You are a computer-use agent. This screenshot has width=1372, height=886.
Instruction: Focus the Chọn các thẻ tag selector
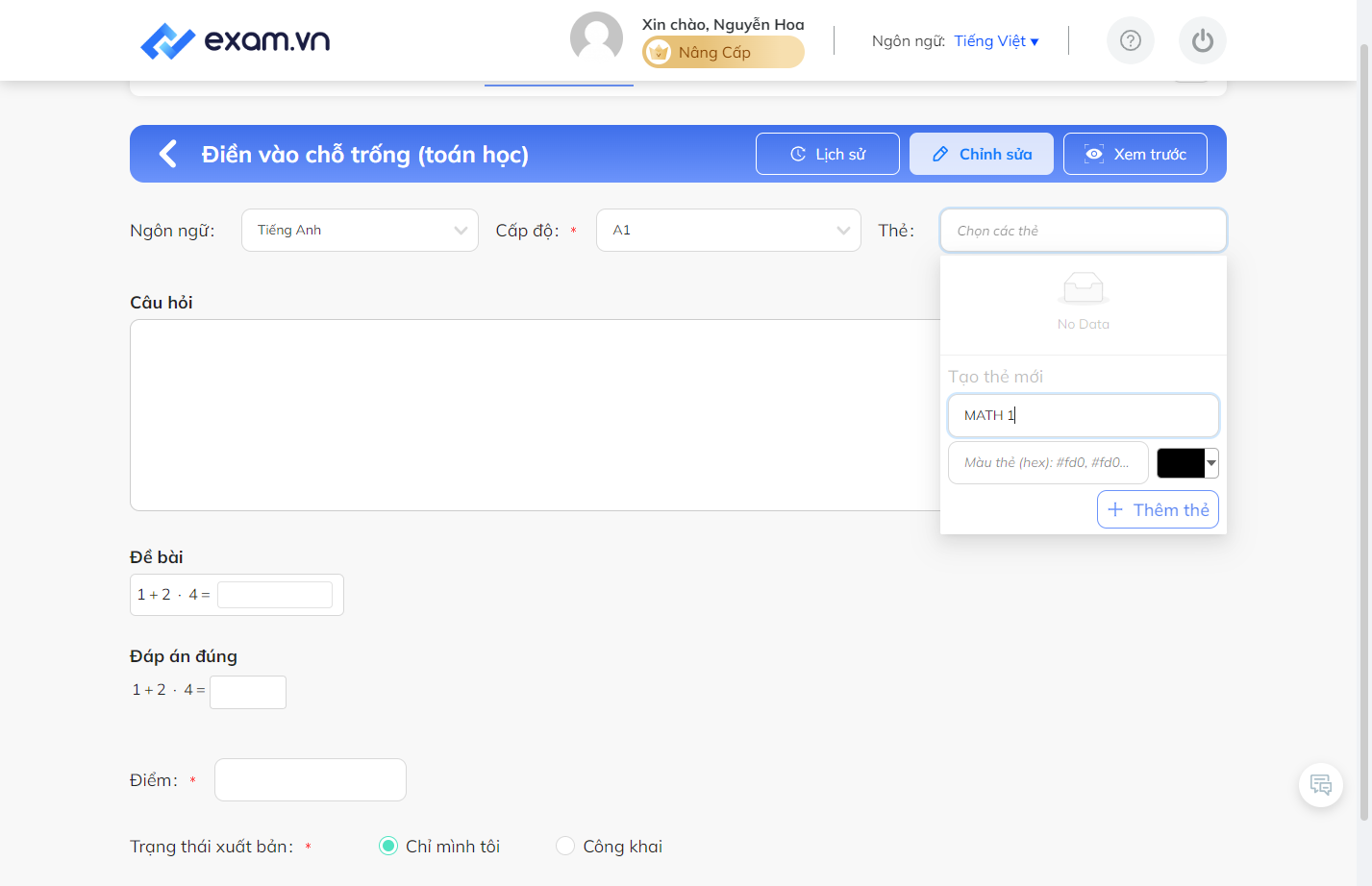pyautogui.click(x=1084, y=231)
